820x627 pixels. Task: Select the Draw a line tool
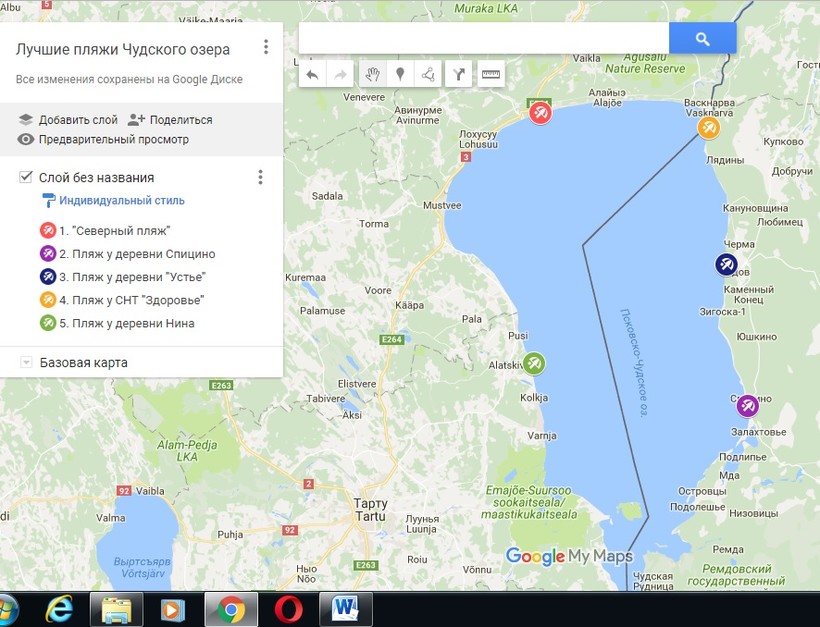point(428,74)
